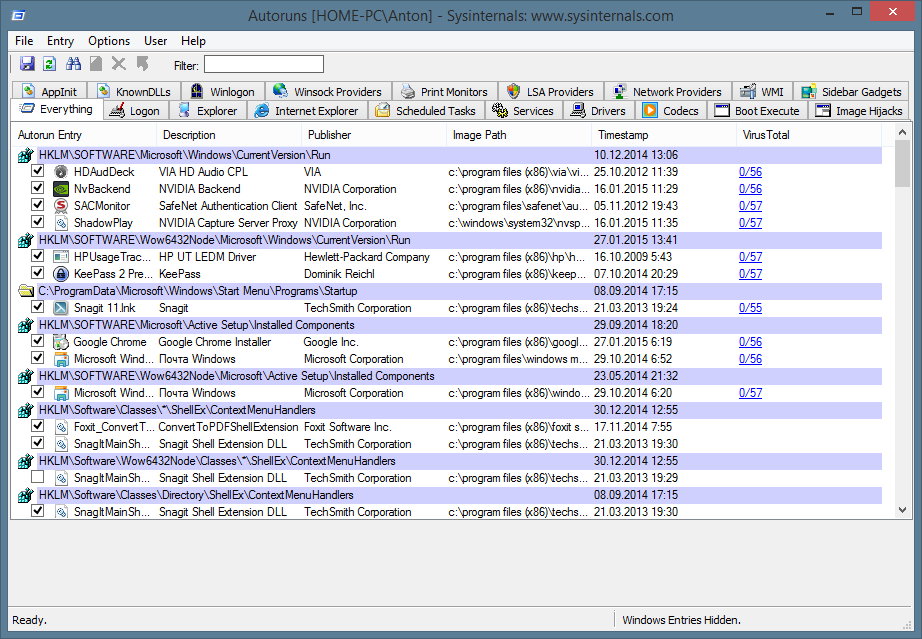The width and height of the screenshot is (922, 639).
Task: Disable the Snagit 11.lnk startup checkbox
Action: point(38,308)
